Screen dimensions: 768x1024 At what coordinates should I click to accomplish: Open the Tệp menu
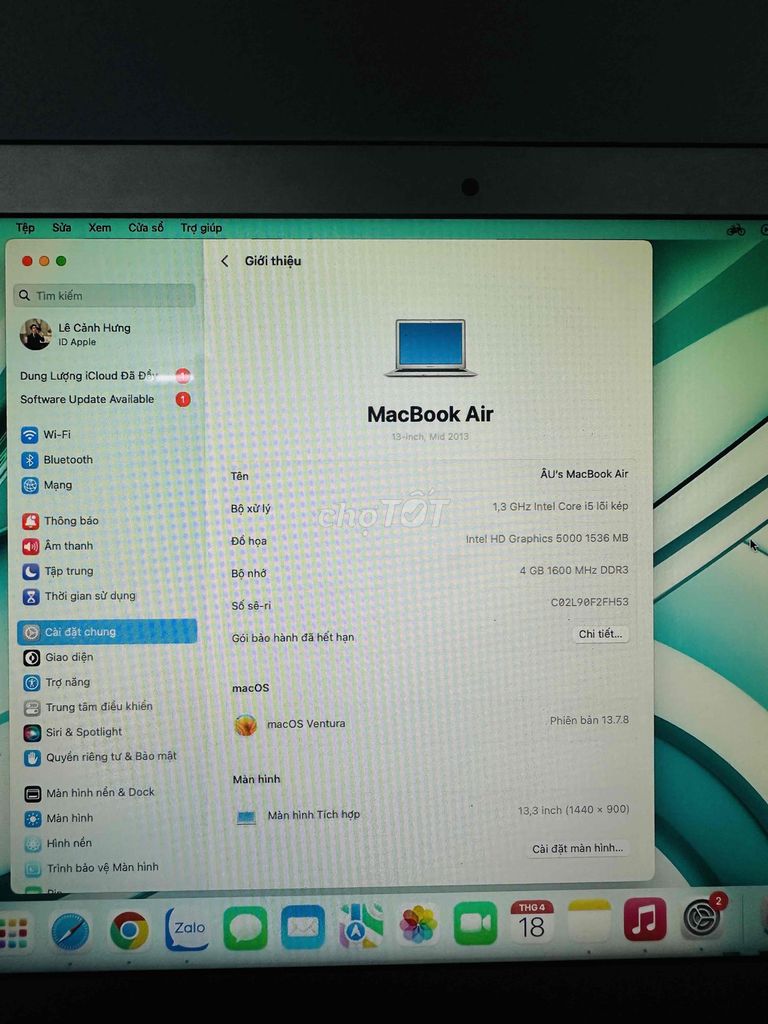pos(25,228)
